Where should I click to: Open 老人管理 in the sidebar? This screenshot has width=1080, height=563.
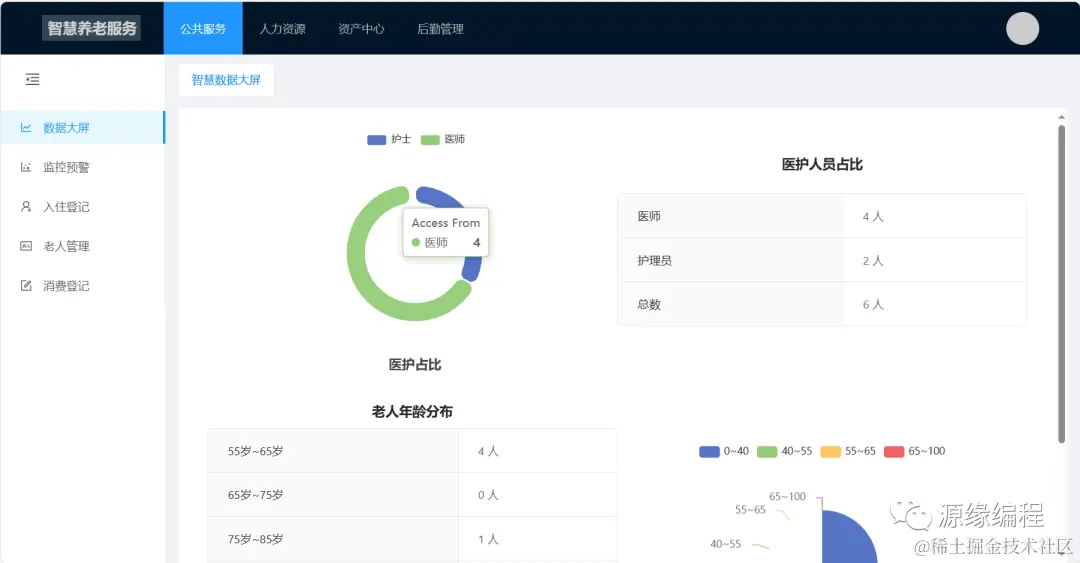83,246
